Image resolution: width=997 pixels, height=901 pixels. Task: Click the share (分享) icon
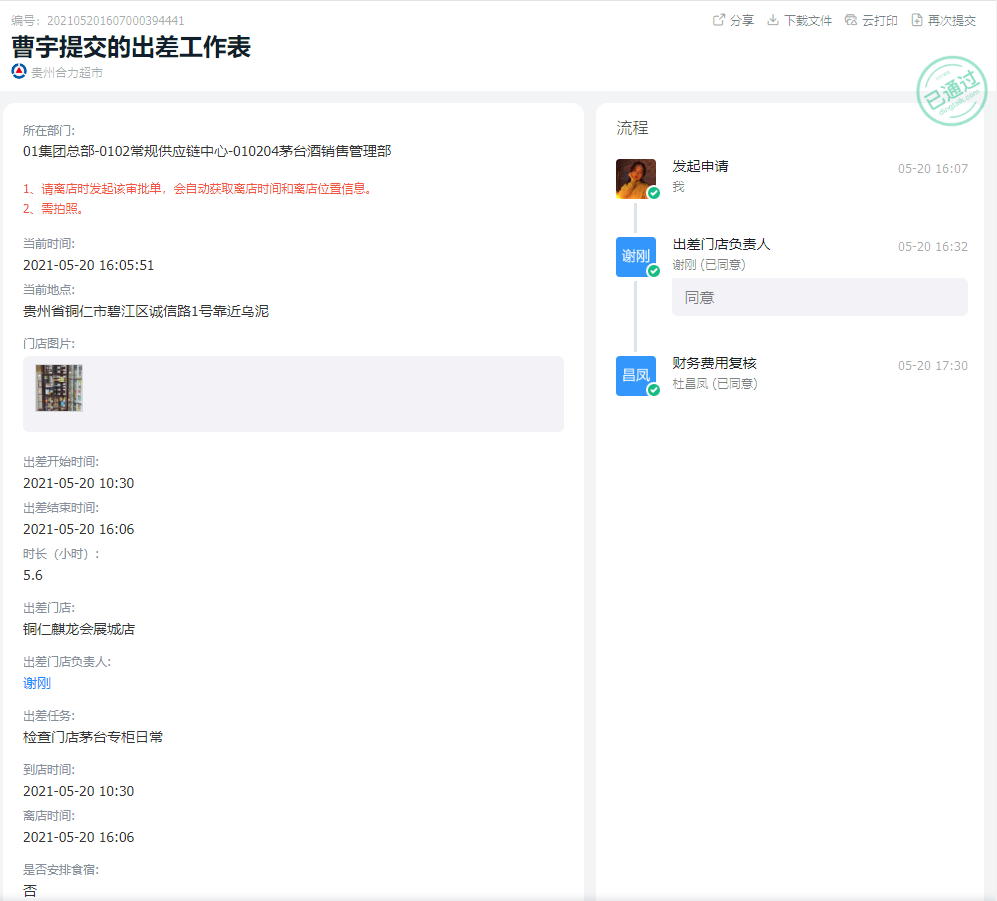coord(718,20)
